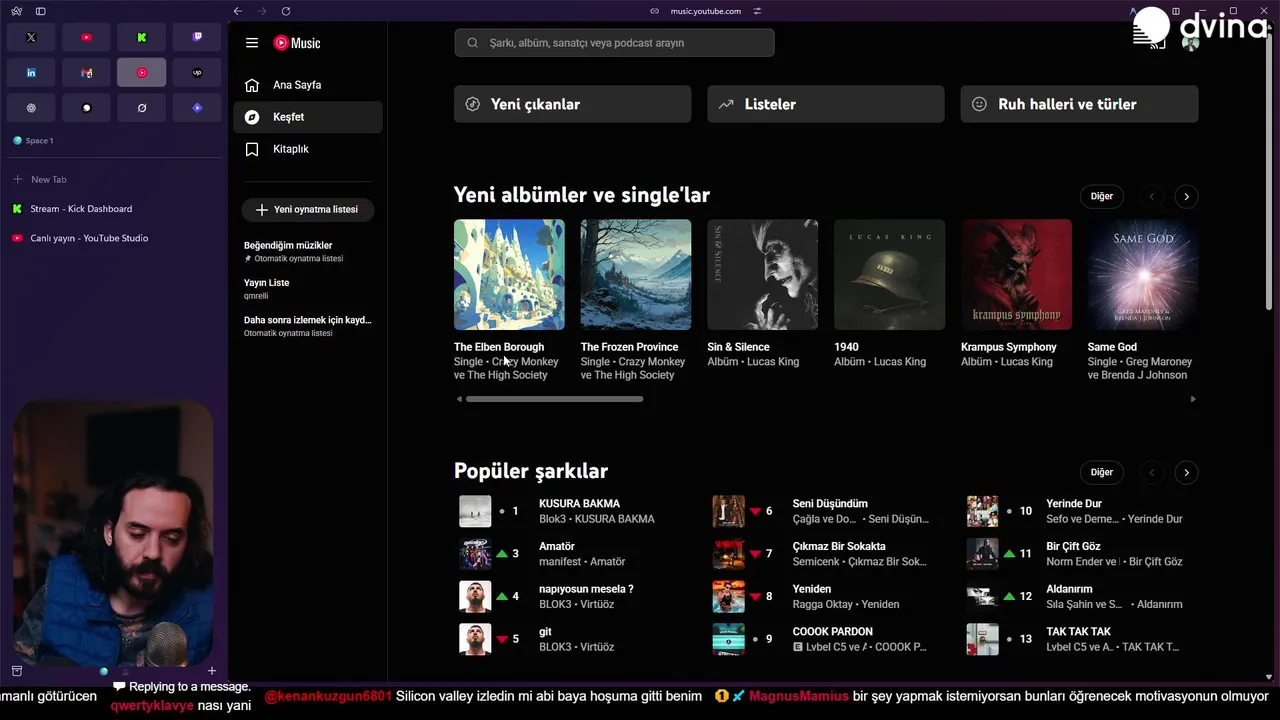Open the Twitch pinned tab
The image size is (1280, 720).
(197, 37)
